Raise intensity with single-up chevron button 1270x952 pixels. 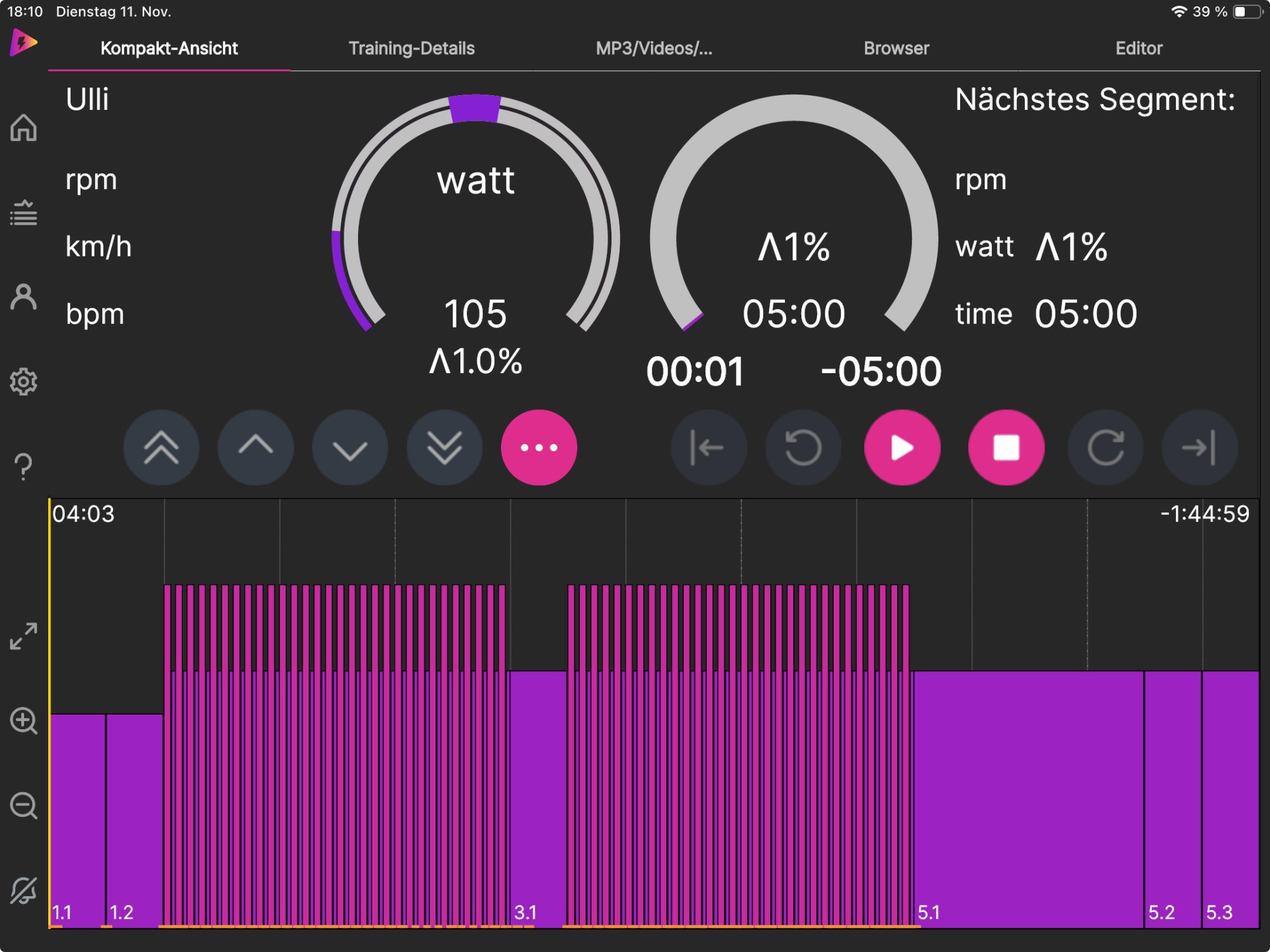pos(255,447)
